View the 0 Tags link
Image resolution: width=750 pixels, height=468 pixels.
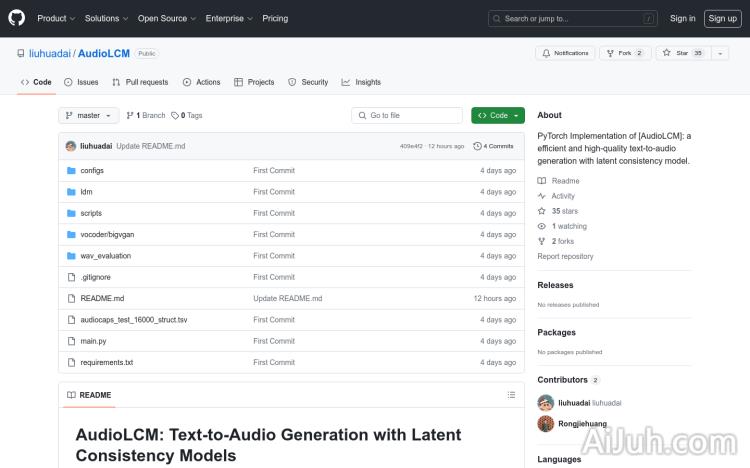(187, 115)
